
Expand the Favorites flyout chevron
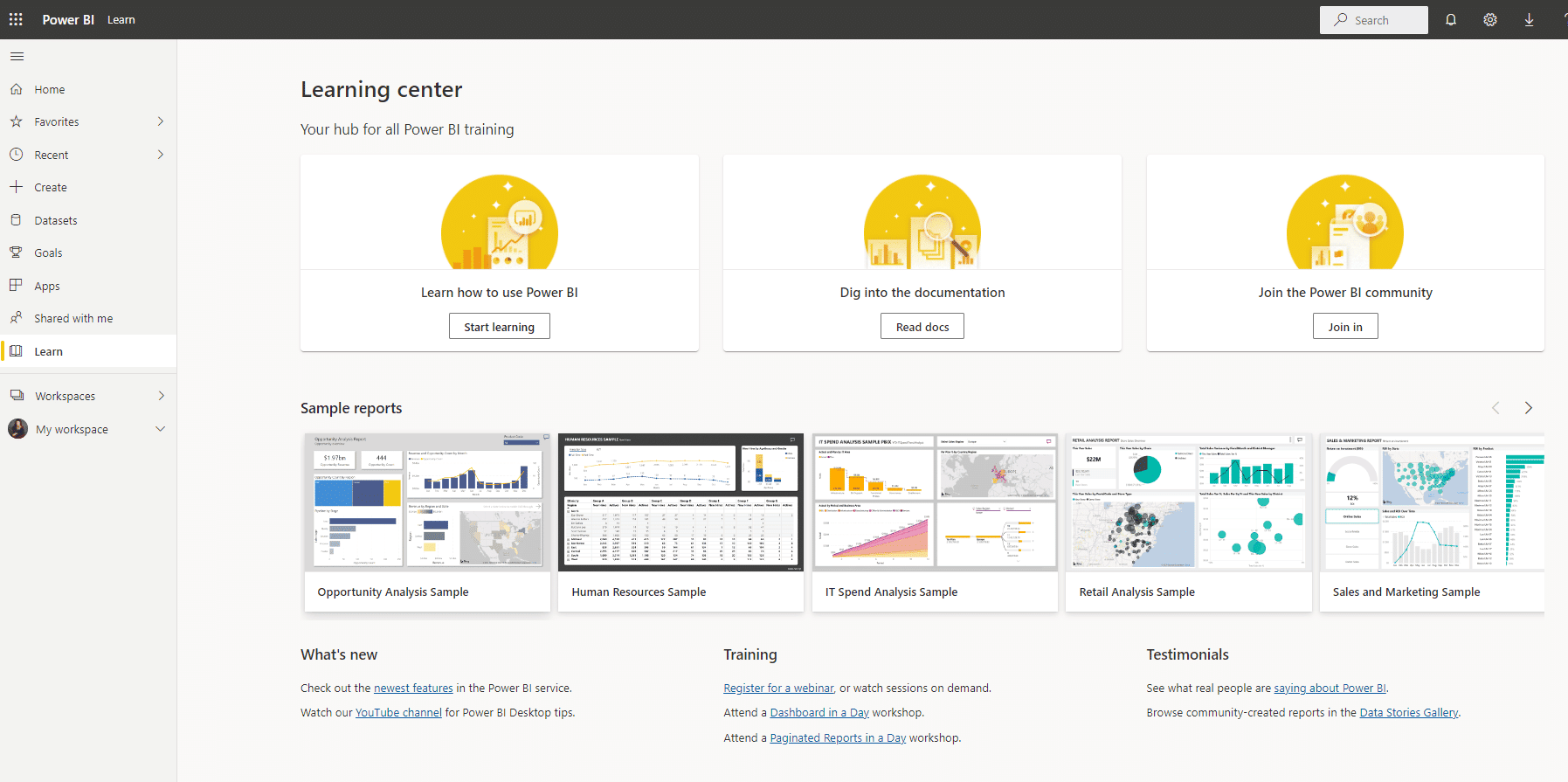161,121
